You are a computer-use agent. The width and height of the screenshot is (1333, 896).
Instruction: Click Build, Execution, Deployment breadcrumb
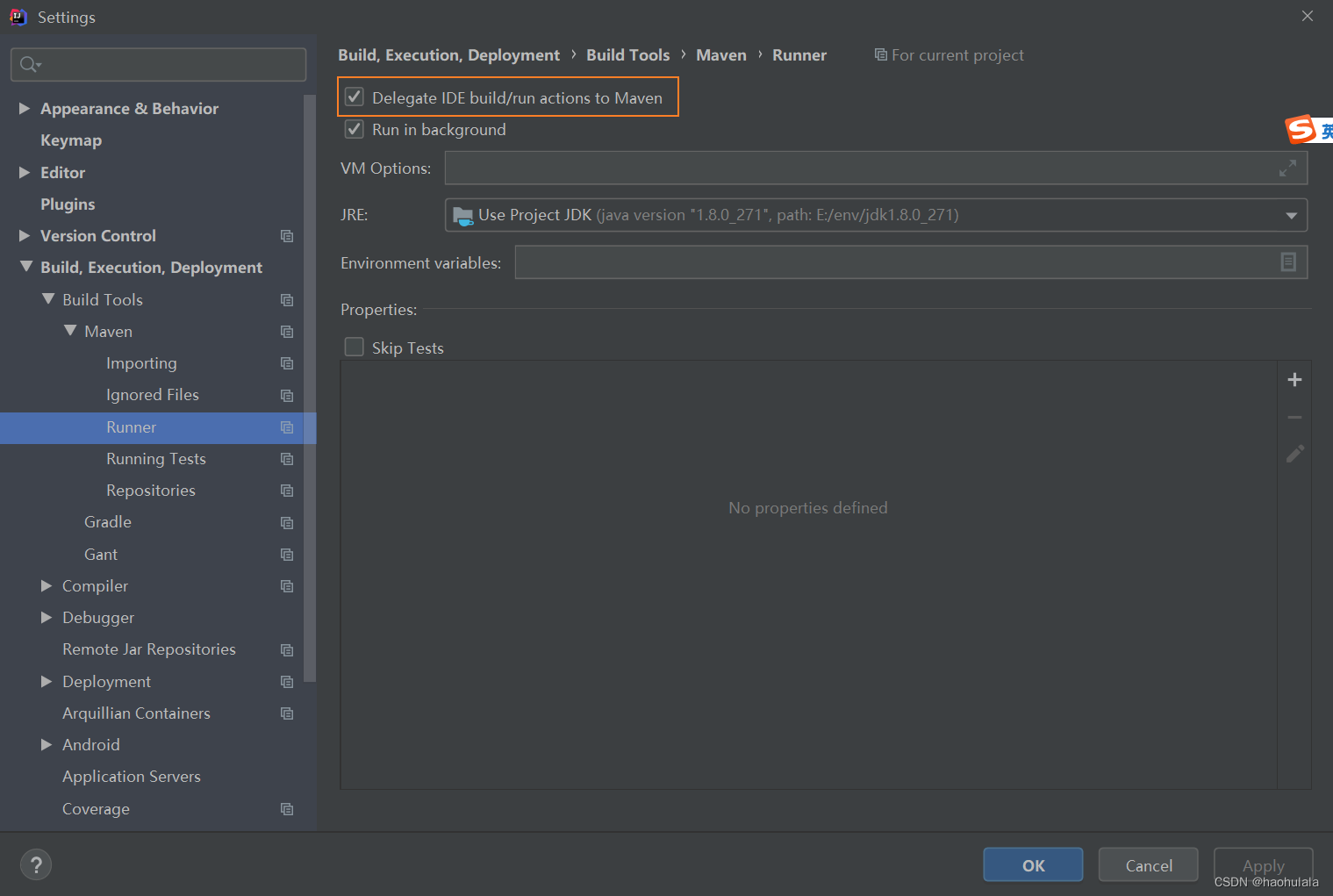click(x=448, y=54)
